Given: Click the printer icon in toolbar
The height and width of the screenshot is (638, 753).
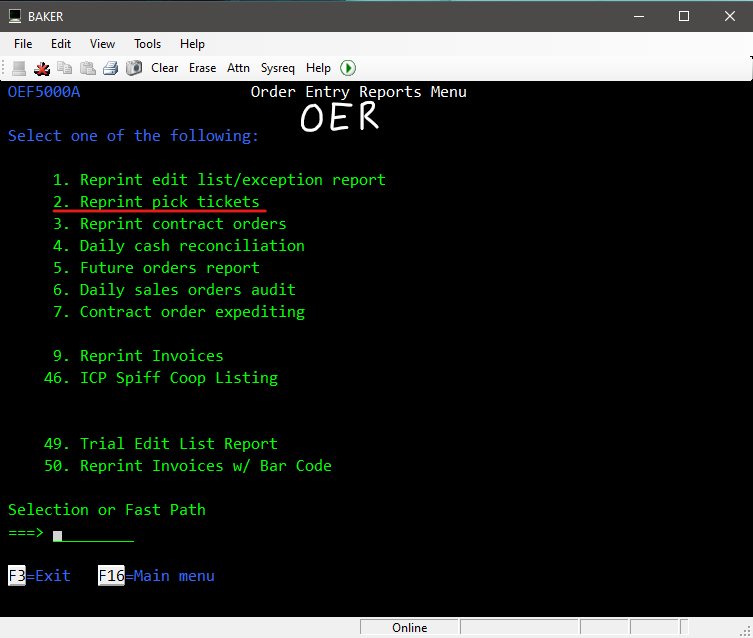Looking at the screenshot, I should pyautogui.click(x=111, y=68).
